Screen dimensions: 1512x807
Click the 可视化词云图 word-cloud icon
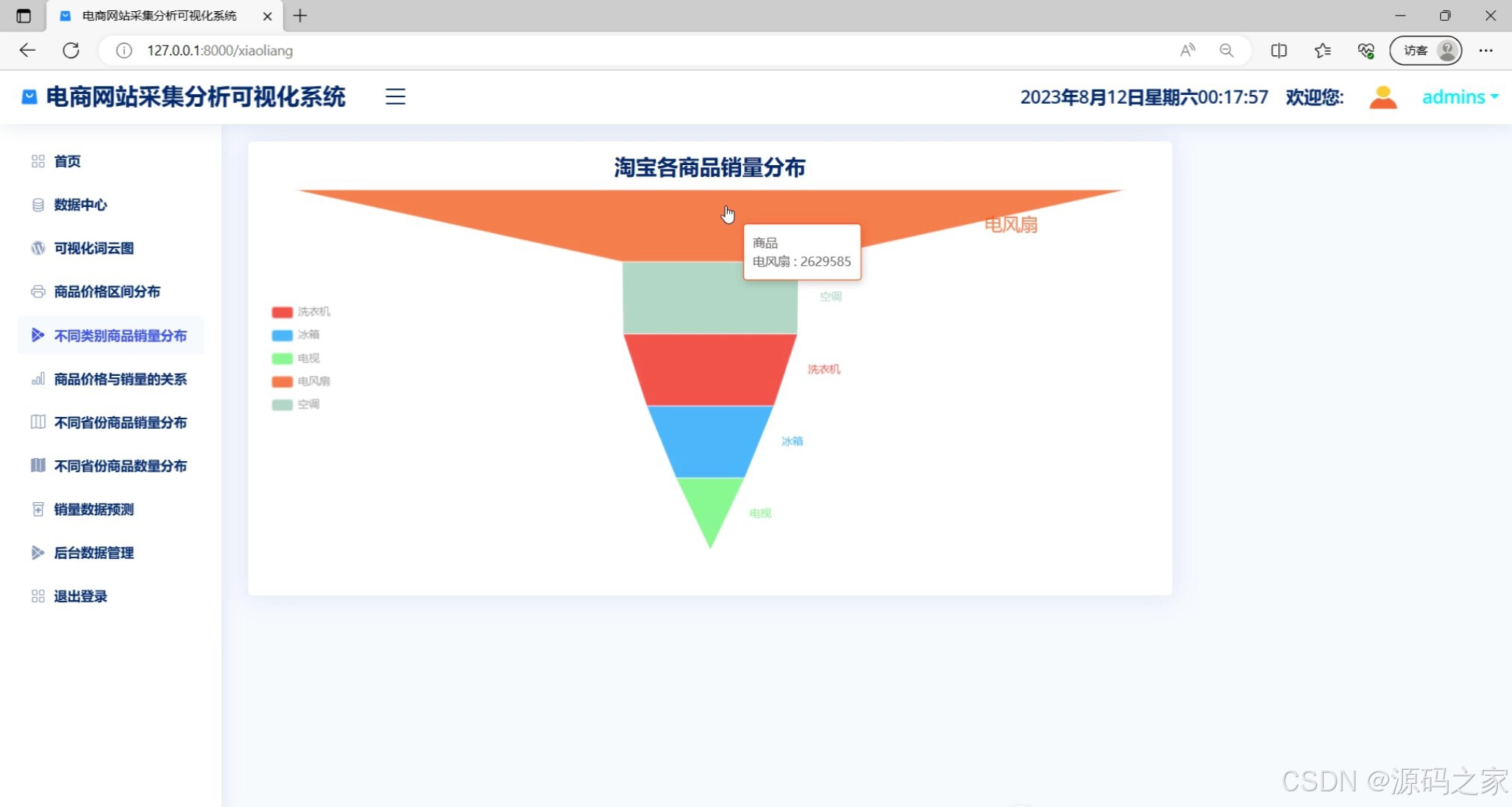pyautogui.click(x=37, y=248)
